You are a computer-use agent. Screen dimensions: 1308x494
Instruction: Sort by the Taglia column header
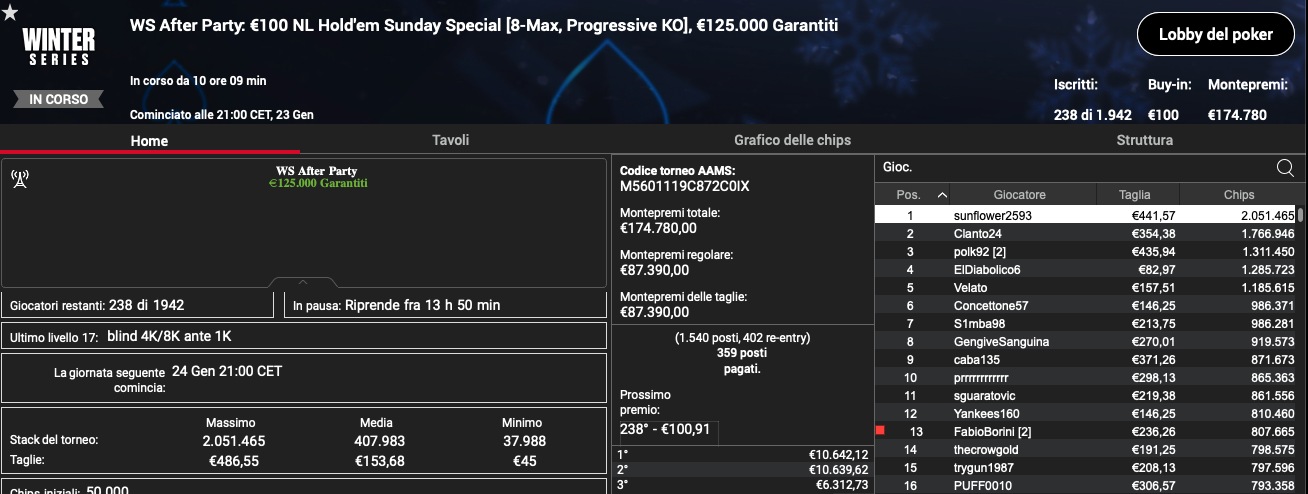(1135, 195)
